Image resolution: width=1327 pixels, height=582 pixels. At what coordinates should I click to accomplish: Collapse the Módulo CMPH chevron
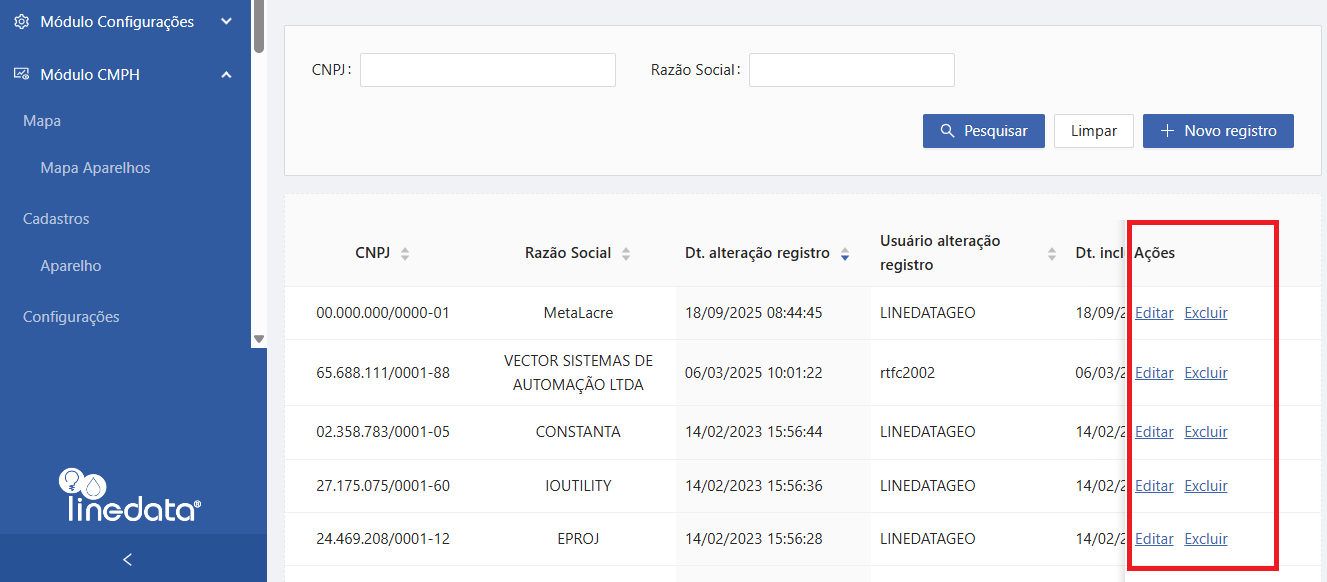pos(227,74)
